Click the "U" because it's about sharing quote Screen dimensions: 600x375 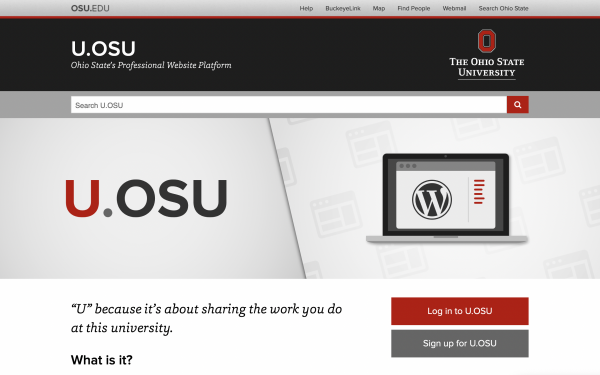[x=207, y=318]
